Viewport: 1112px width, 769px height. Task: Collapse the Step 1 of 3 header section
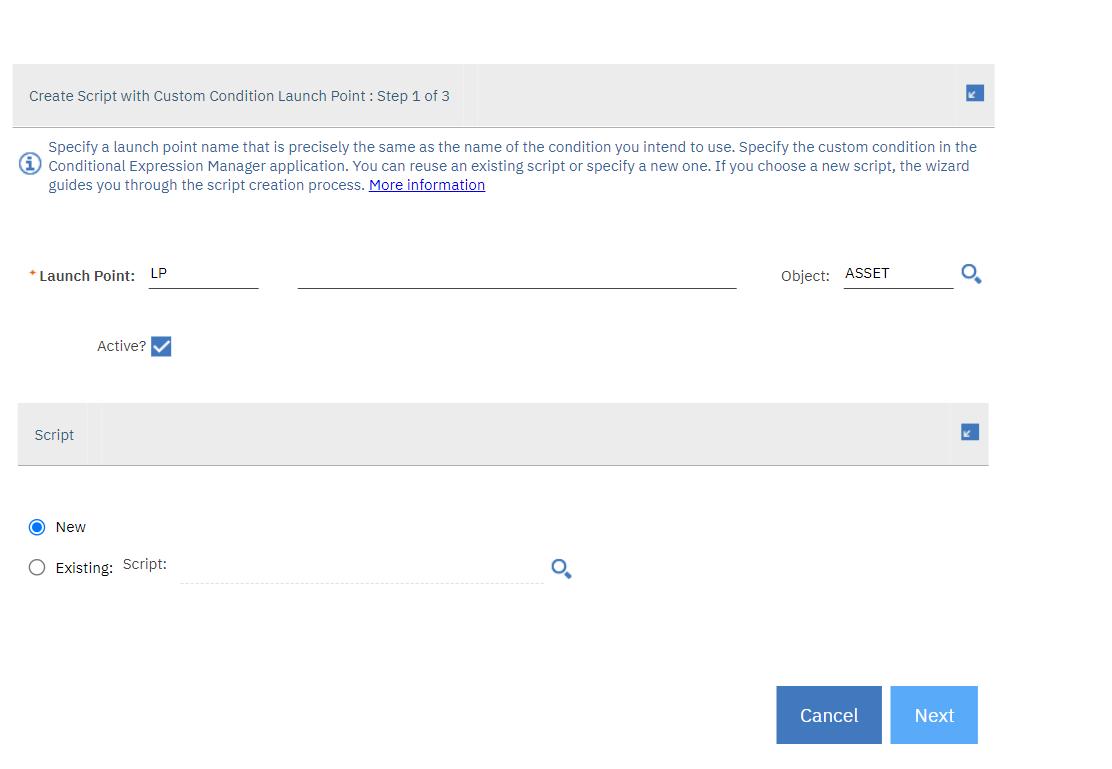point(973,92)
